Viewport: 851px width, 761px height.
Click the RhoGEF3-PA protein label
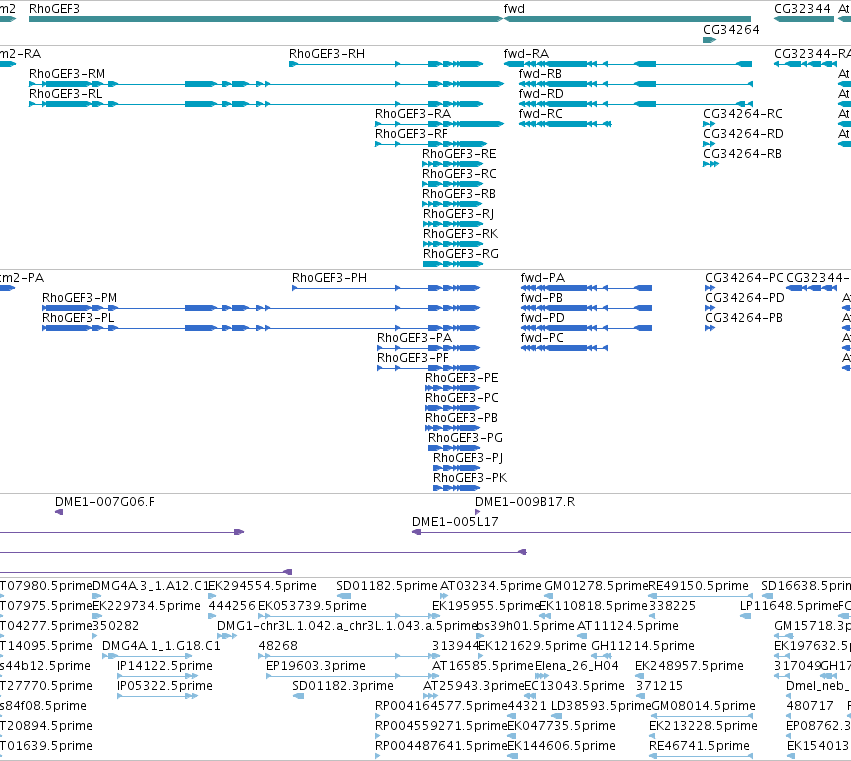click(415, 338)
